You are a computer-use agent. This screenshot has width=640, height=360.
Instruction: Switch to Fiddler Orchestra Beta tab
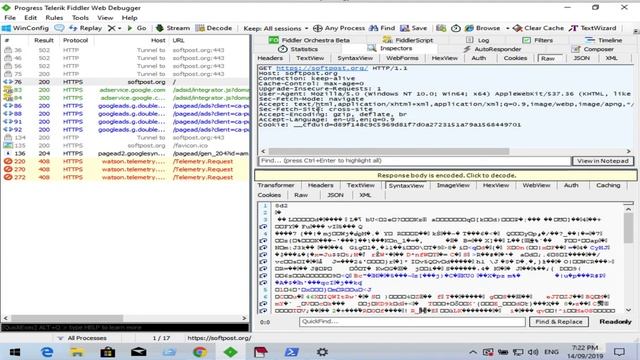(309, 40)
